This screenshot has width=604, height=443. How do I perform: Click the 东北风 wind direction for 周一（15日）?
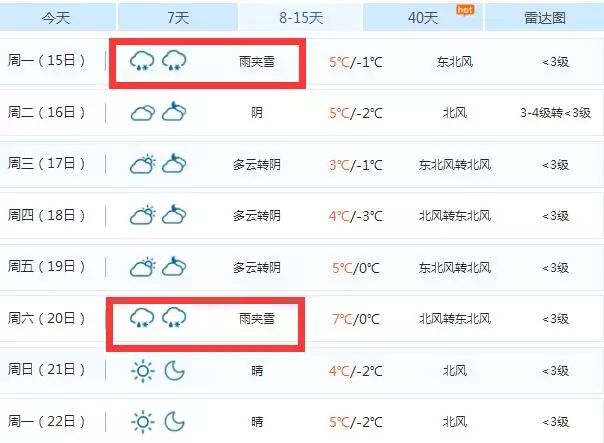(x=454, y=61)
